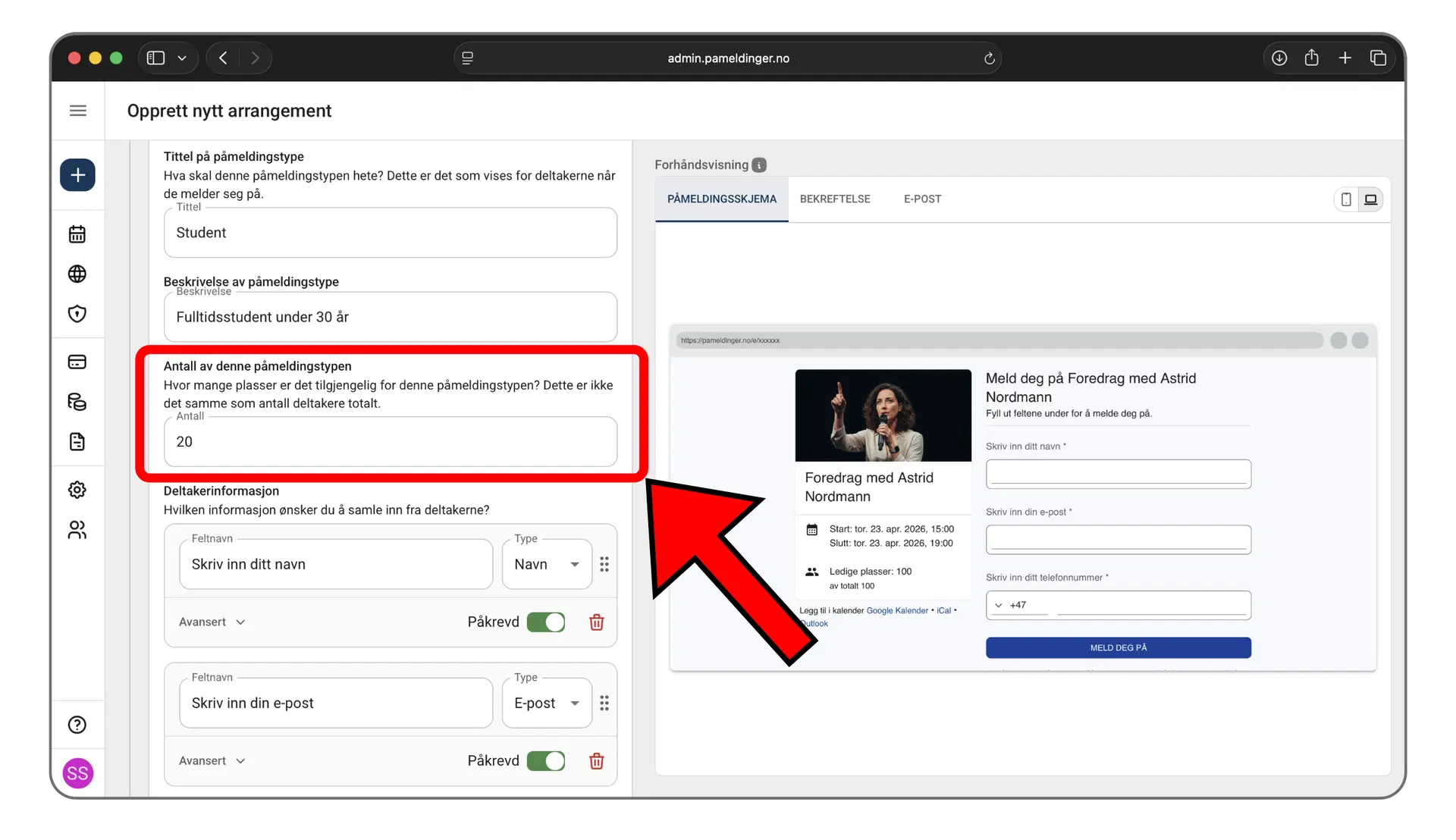Viewport: 1456px width, 840px height.
Task: Toggle Påkrevd for the name field
Action: coord(546,622)
